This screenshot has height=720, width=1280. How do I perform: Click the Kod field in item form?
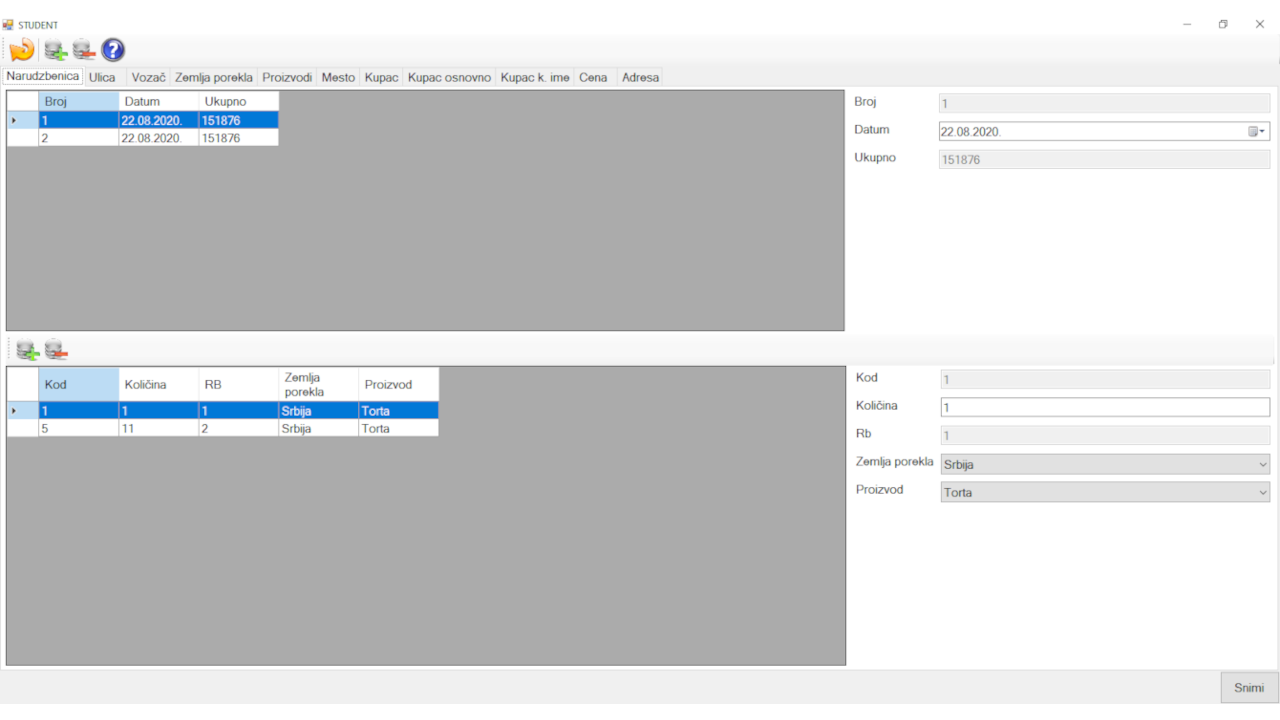1105,379
